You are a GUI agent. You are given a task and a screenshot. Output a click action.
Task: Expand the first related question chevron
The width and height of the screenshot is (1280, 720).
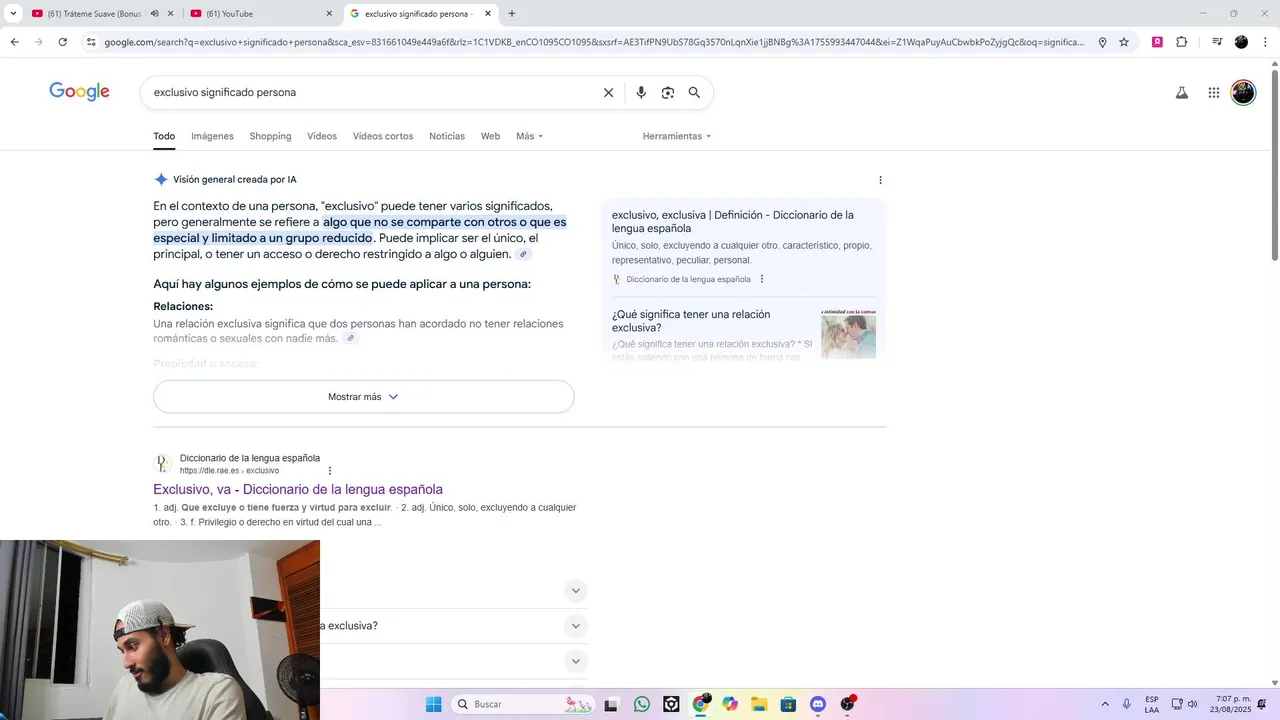pyautogui.click(x=575, y=590)
